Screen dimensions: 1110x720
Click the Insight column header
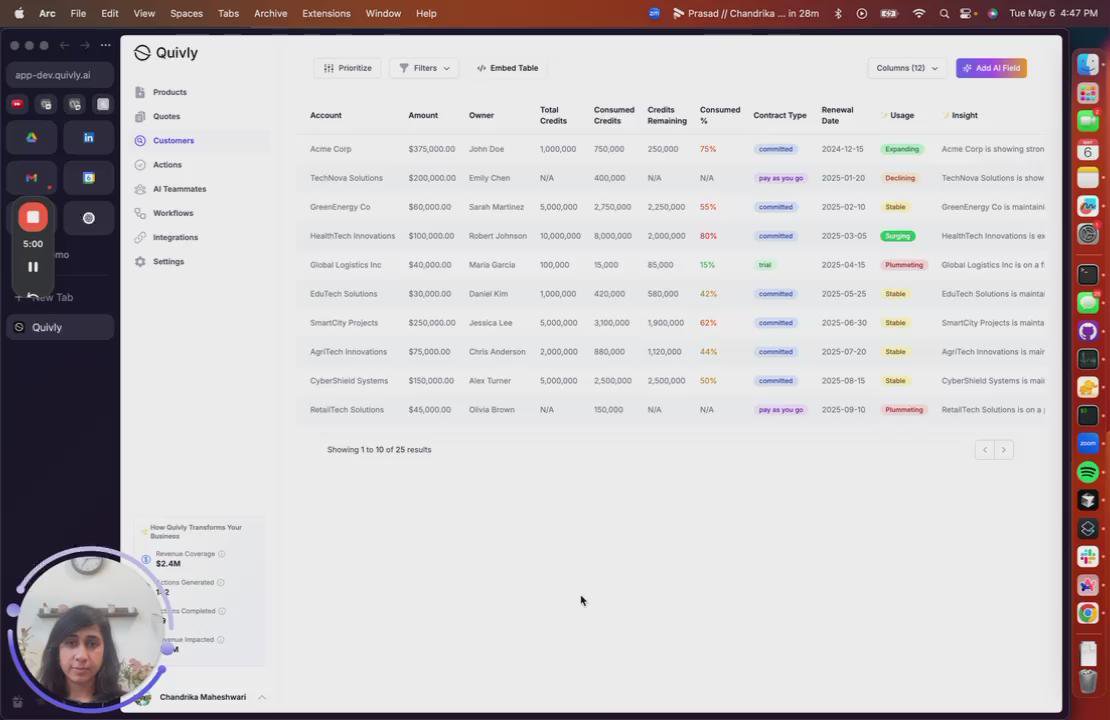click(x=964, y=115)
